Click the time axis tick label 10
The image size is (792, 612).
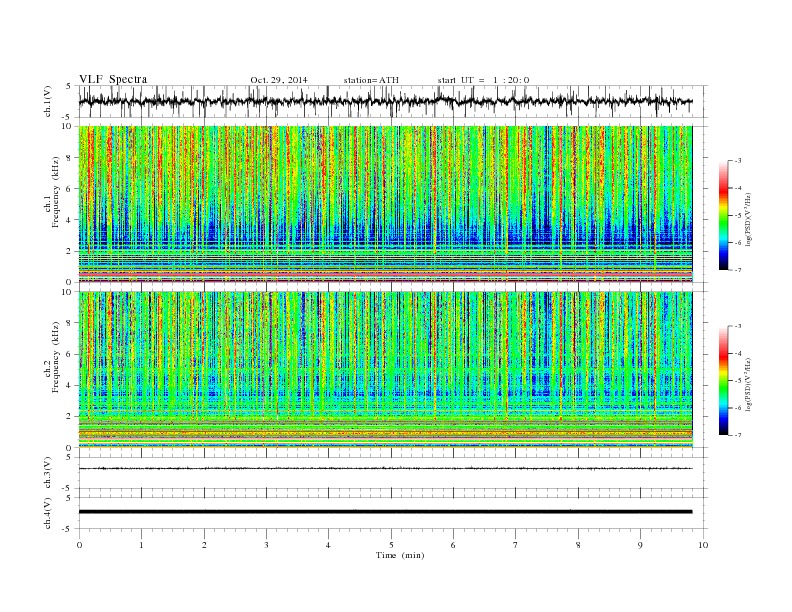coord(703,545)
